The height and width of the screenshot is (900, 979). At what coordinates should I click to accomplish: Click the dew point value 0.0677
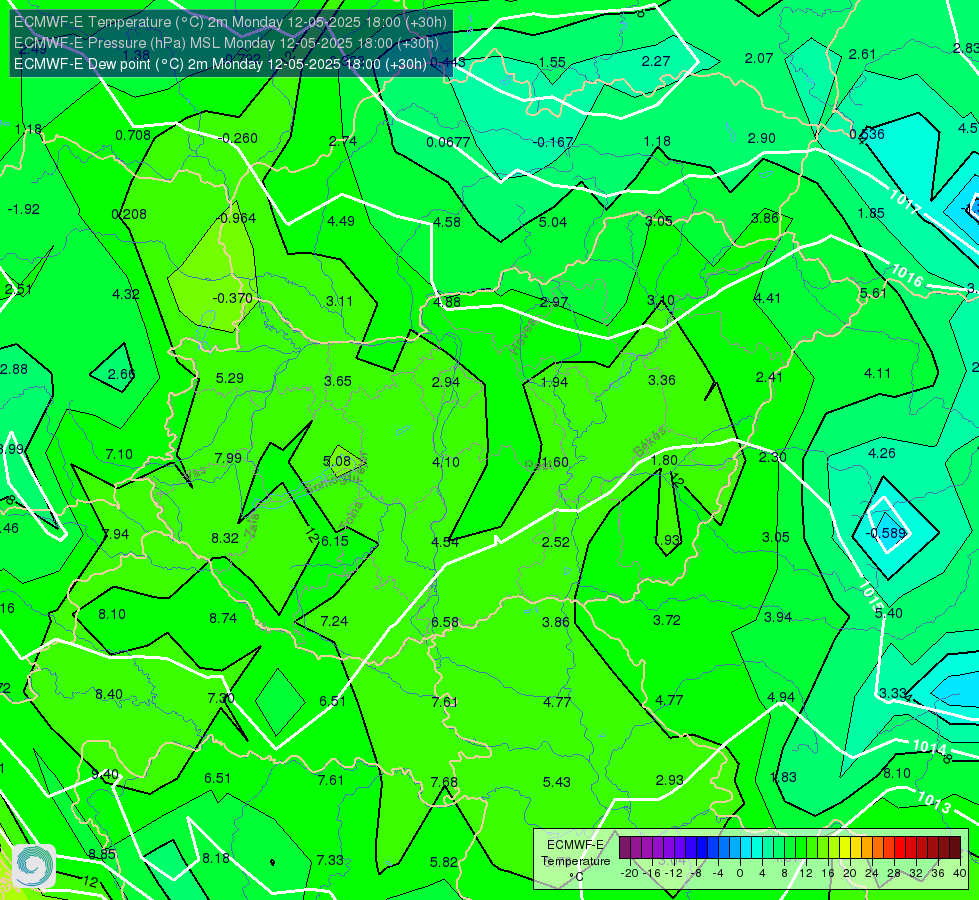point(448,142)
